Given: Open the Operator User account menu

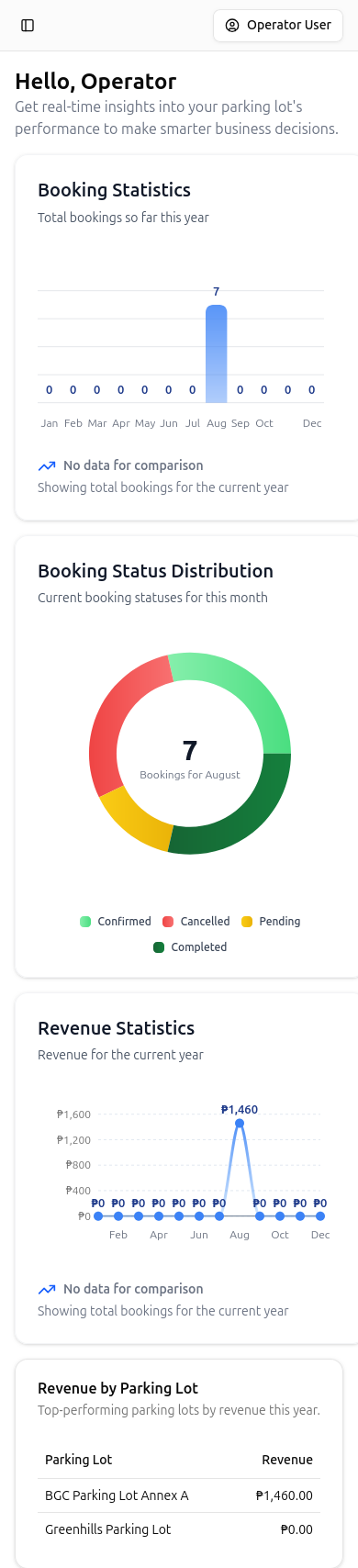Looking at the screenshot, I should coord(278,26).
